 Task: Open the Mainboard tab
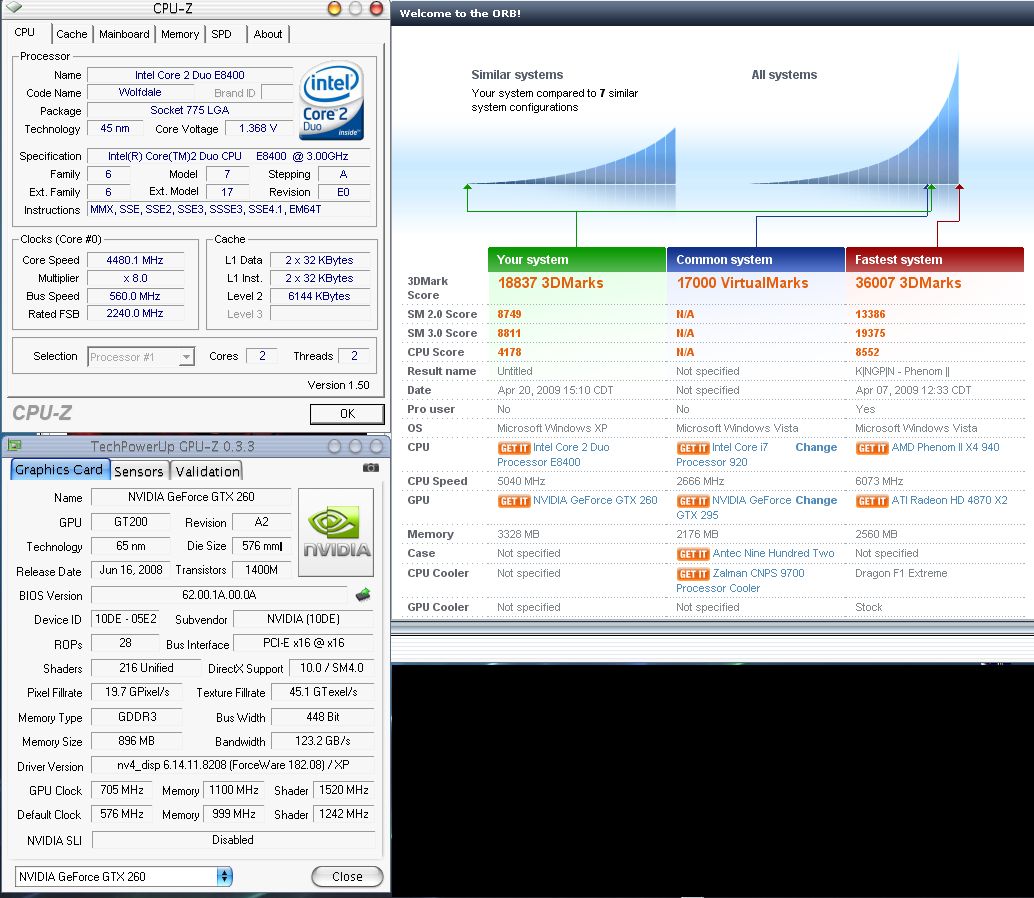pyautogui.click(x=124, y=34)
